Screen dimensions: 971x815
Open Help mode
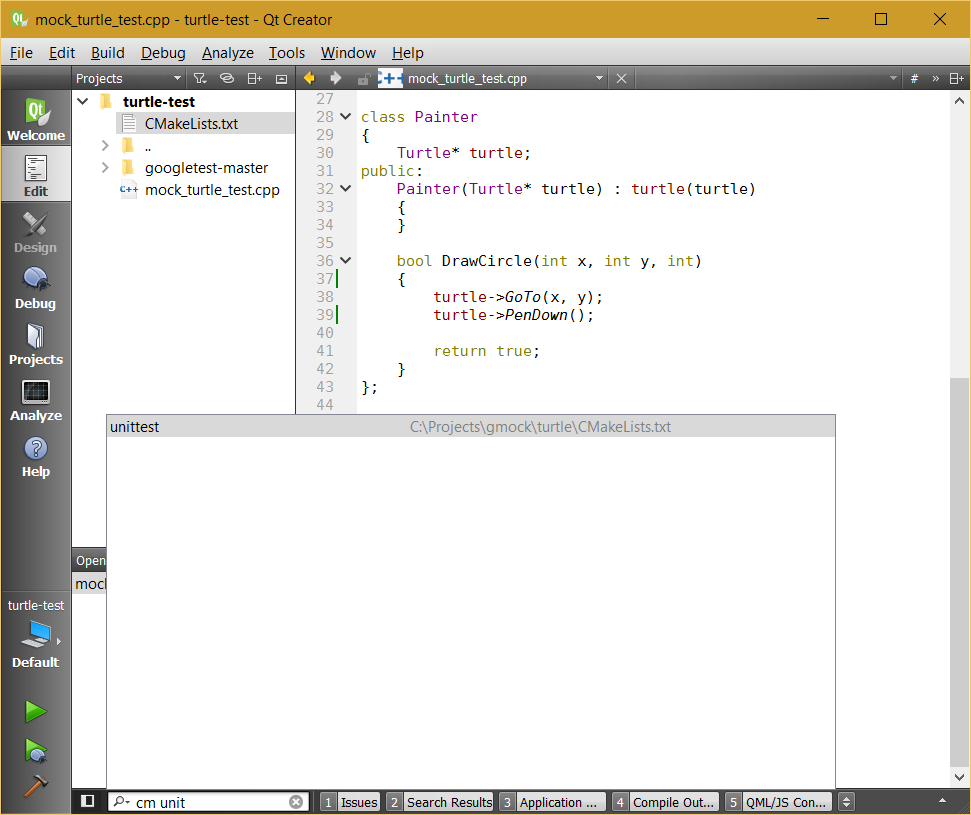point(36,456)
